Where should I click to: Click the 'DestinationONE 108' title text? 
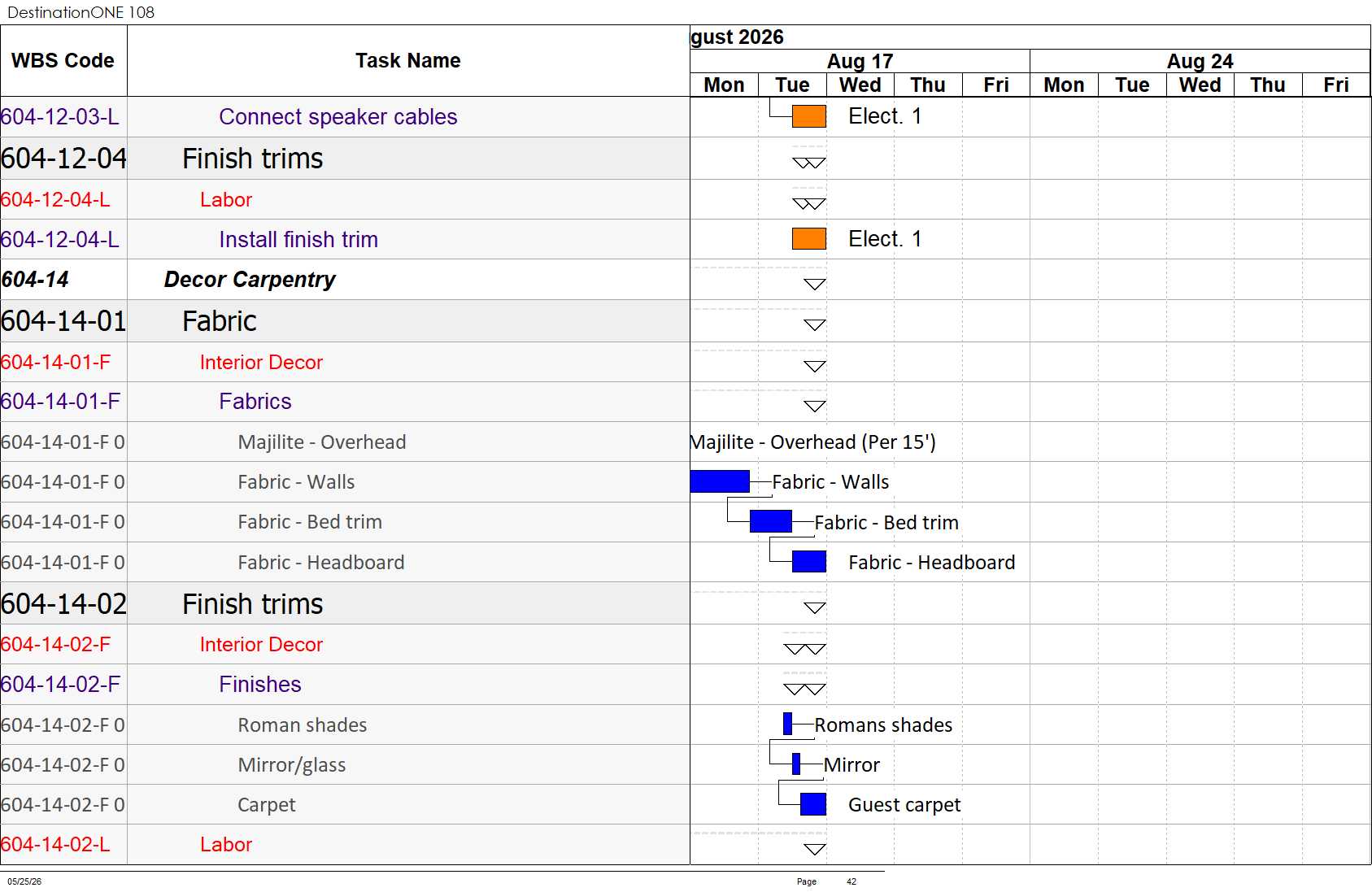click(81, 12)
